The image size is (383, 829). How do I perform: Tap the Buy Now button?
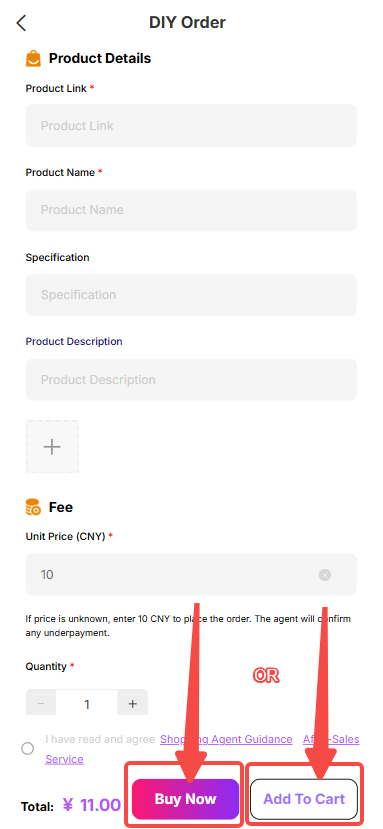(x=185, y=799)
